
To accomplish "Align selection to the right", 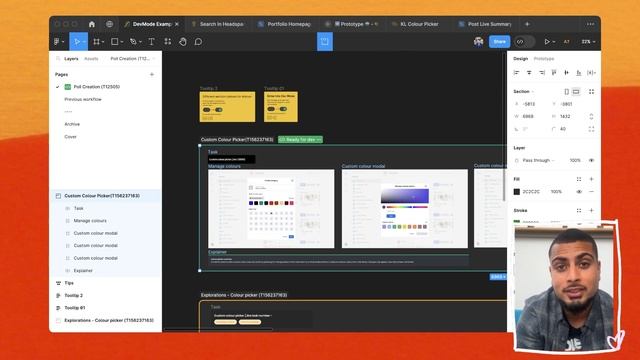I will pos(542,73).
